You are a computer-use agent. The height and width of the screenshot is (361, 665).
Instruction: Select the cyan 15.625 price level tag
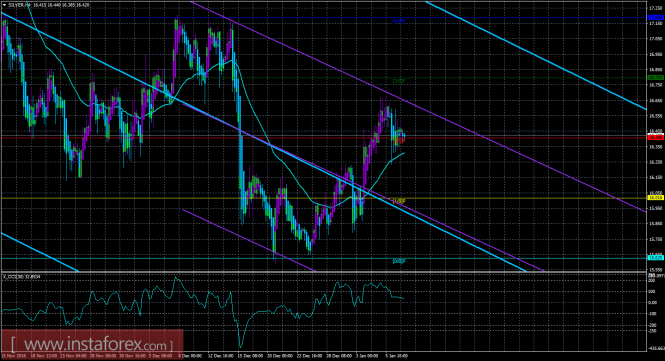click(656, 258)
